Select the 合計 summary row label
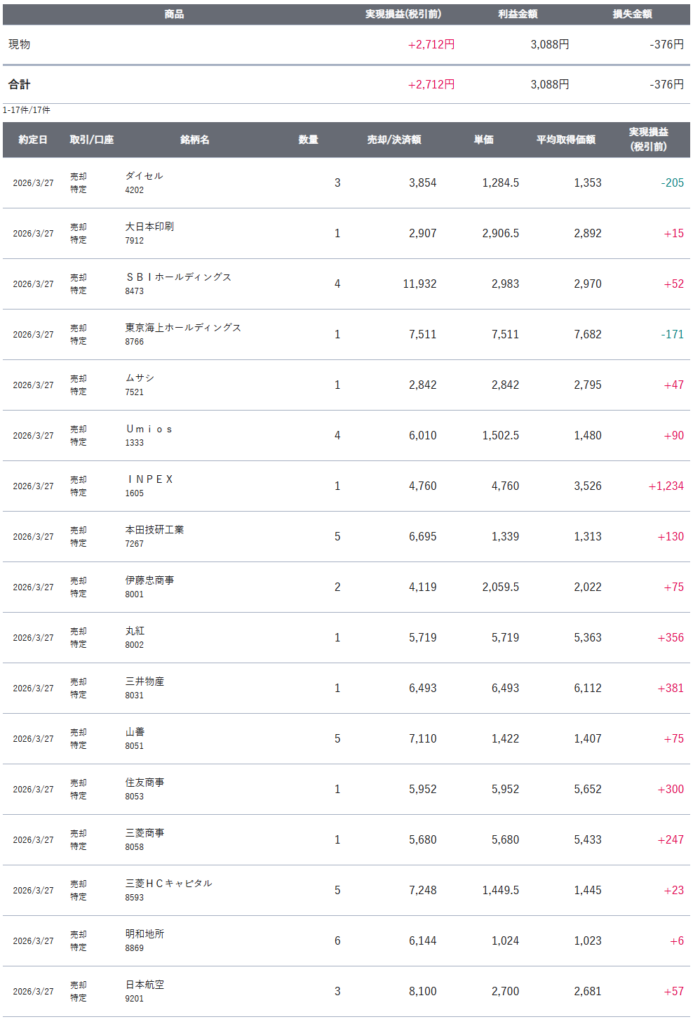This screenshot has height=1024, width=700. [x=19, y=85]
